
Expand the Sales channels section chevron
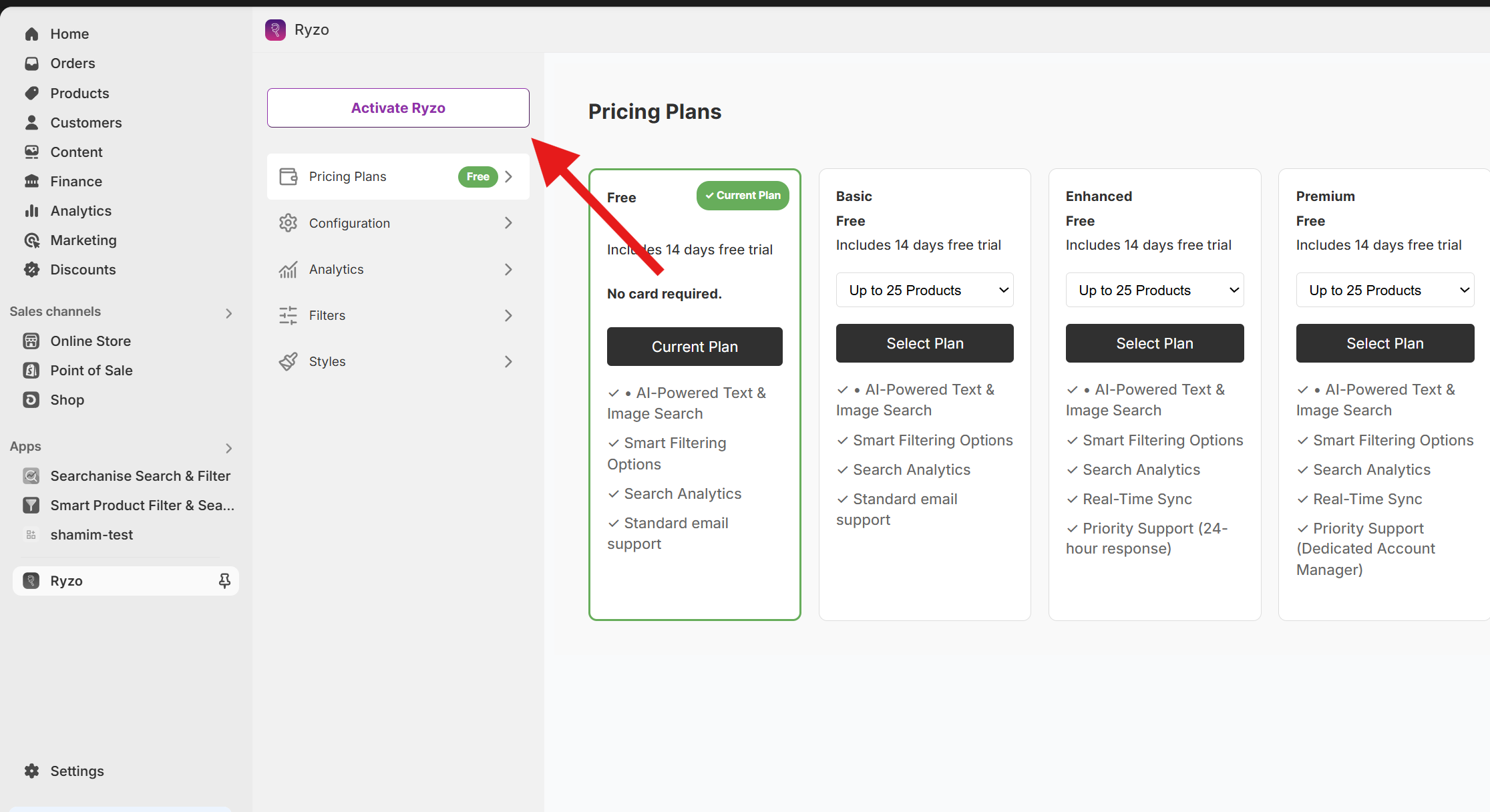pyautogui.click(x=229, y=313)
